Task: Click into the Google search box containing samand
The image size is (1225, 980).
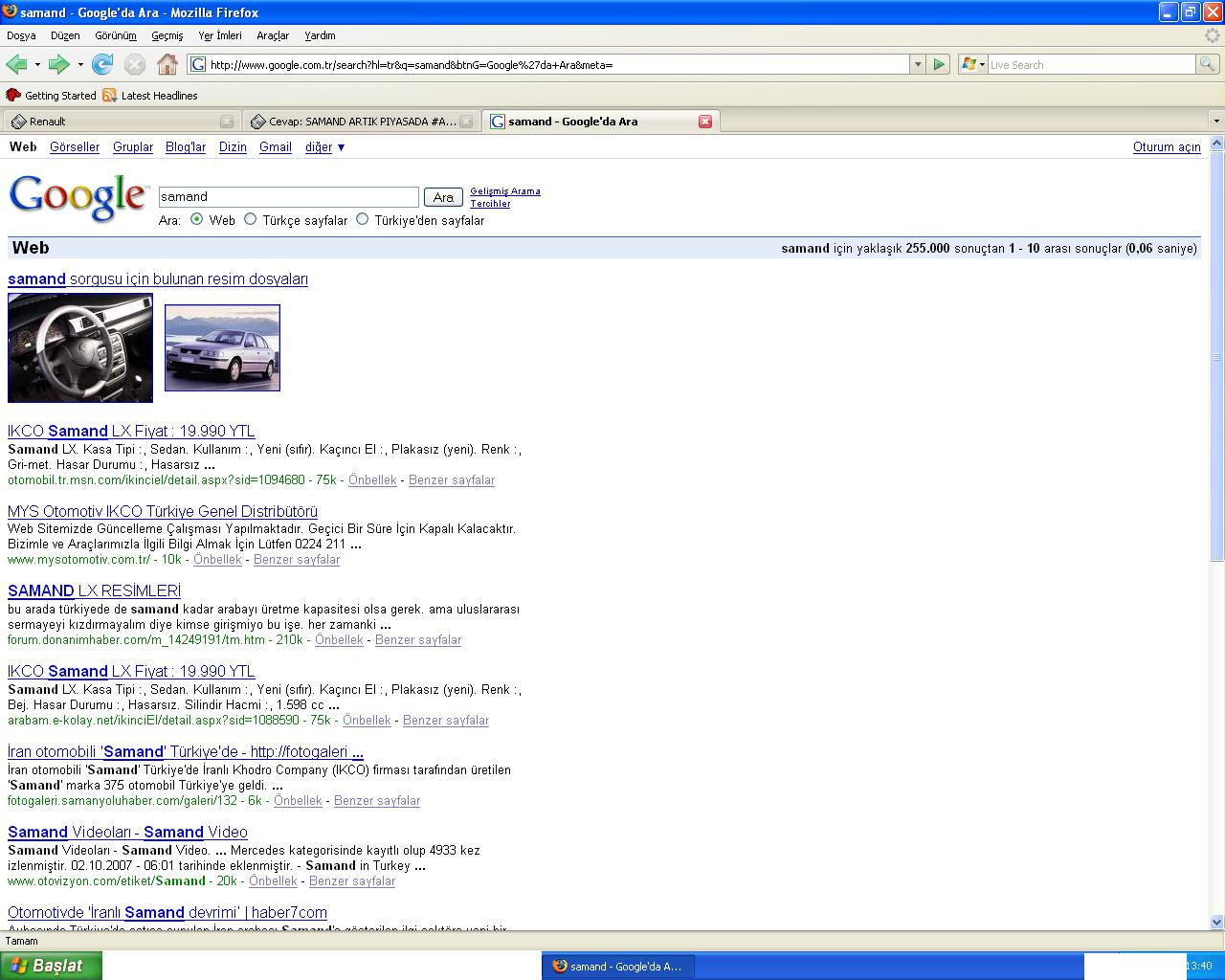Action: (x=289, y=197)
